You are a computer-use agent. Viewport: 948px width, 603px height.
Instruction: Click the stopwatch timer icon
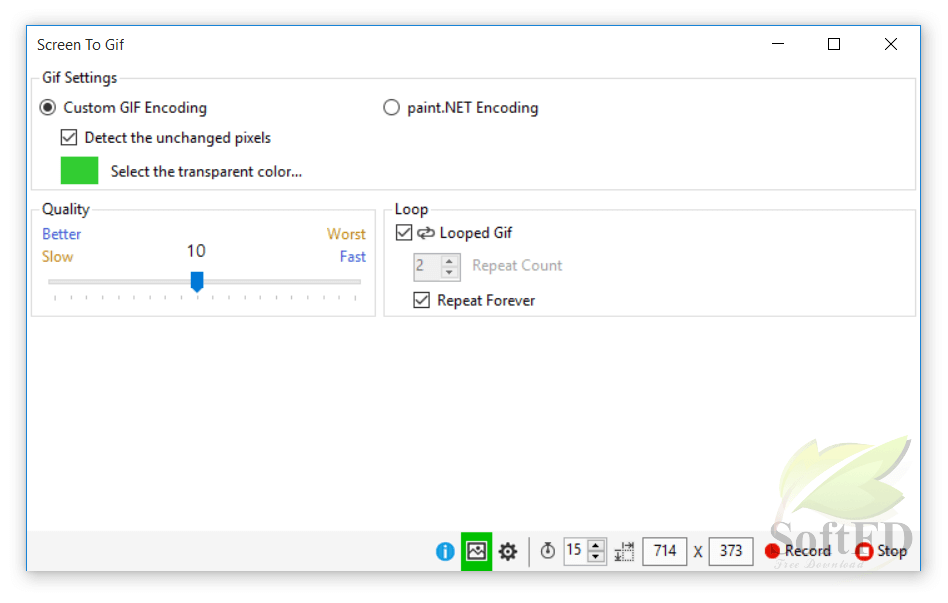(548, 550)
